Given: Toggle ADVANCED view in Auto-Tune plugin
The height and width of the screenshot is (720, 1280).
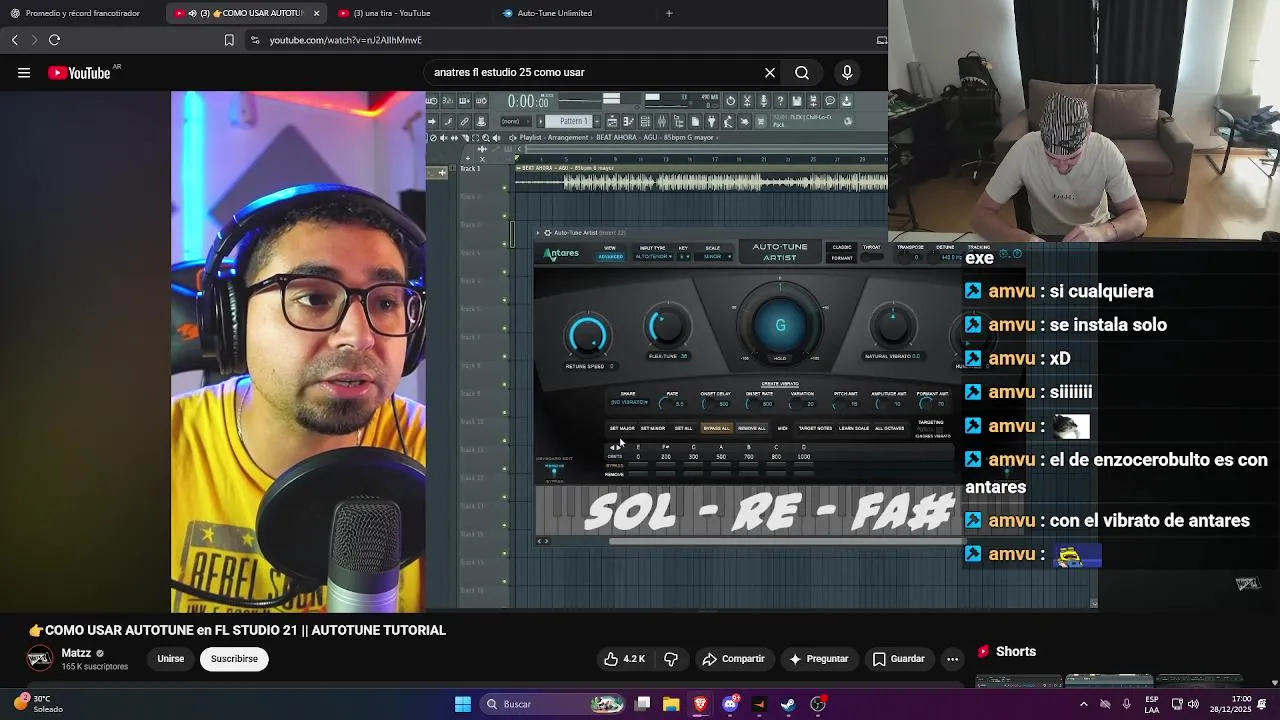Looking at the screenshot, I should click(610, 257).
